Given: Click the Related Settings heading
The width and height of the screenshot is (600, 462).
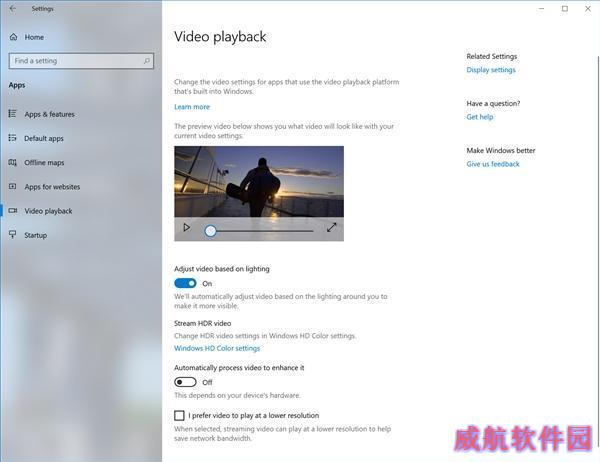Looking at the screenshot, I should 492,56.
